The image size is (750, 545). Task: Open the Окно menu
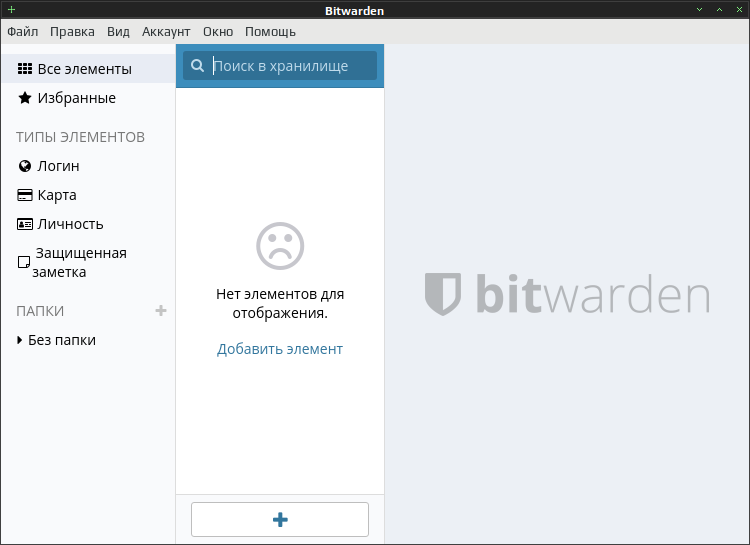click(x=218, y=32)
